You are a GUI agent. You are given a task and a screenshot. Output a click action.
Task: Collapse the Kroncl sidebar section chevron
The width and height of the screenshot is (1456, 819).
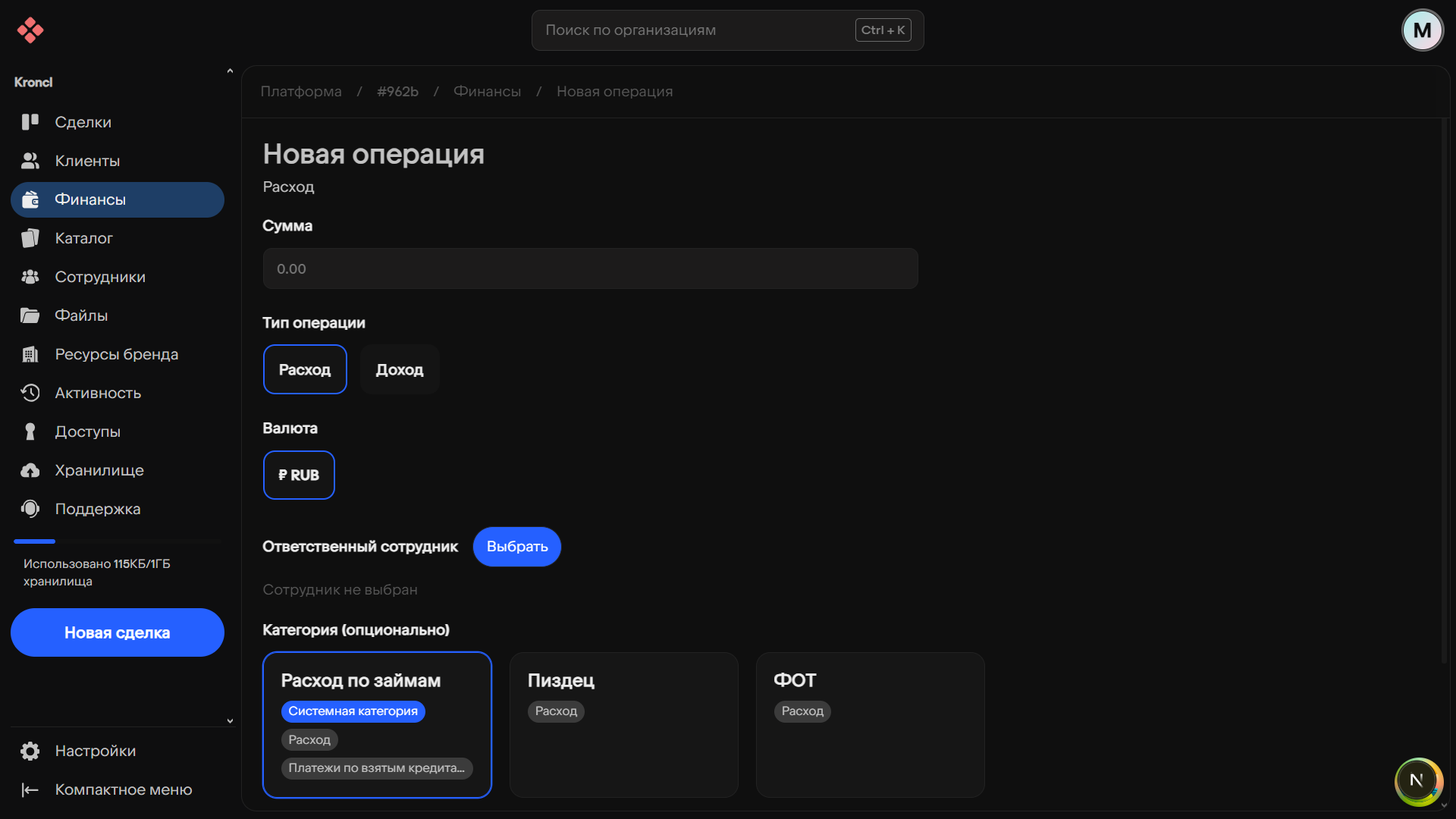tap(230, 71)
